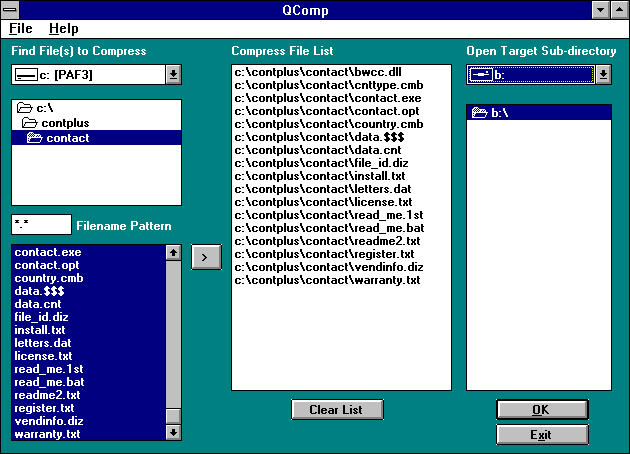Click c:\contplus\contact\bwcc.dll in compress list
Viewport: 630px width, 454px height.
click(x=320, y=73)
